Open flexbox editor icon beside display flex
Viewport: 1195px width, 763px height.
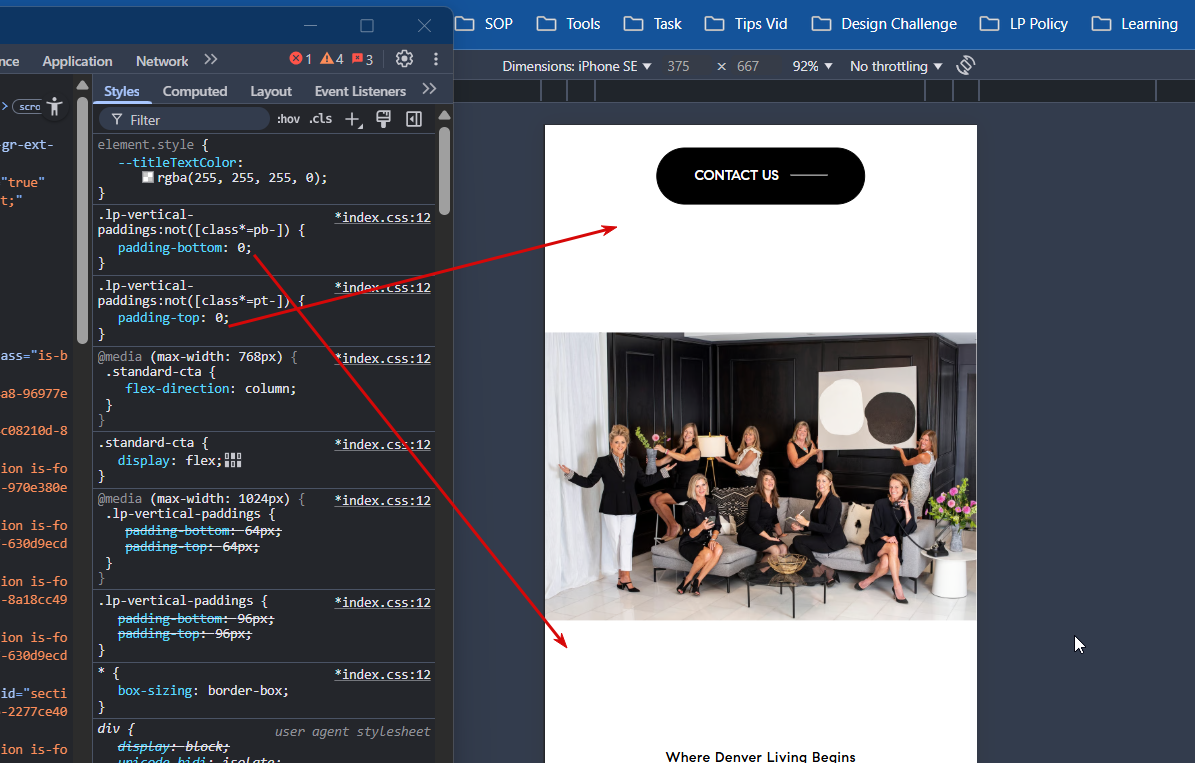233,460
